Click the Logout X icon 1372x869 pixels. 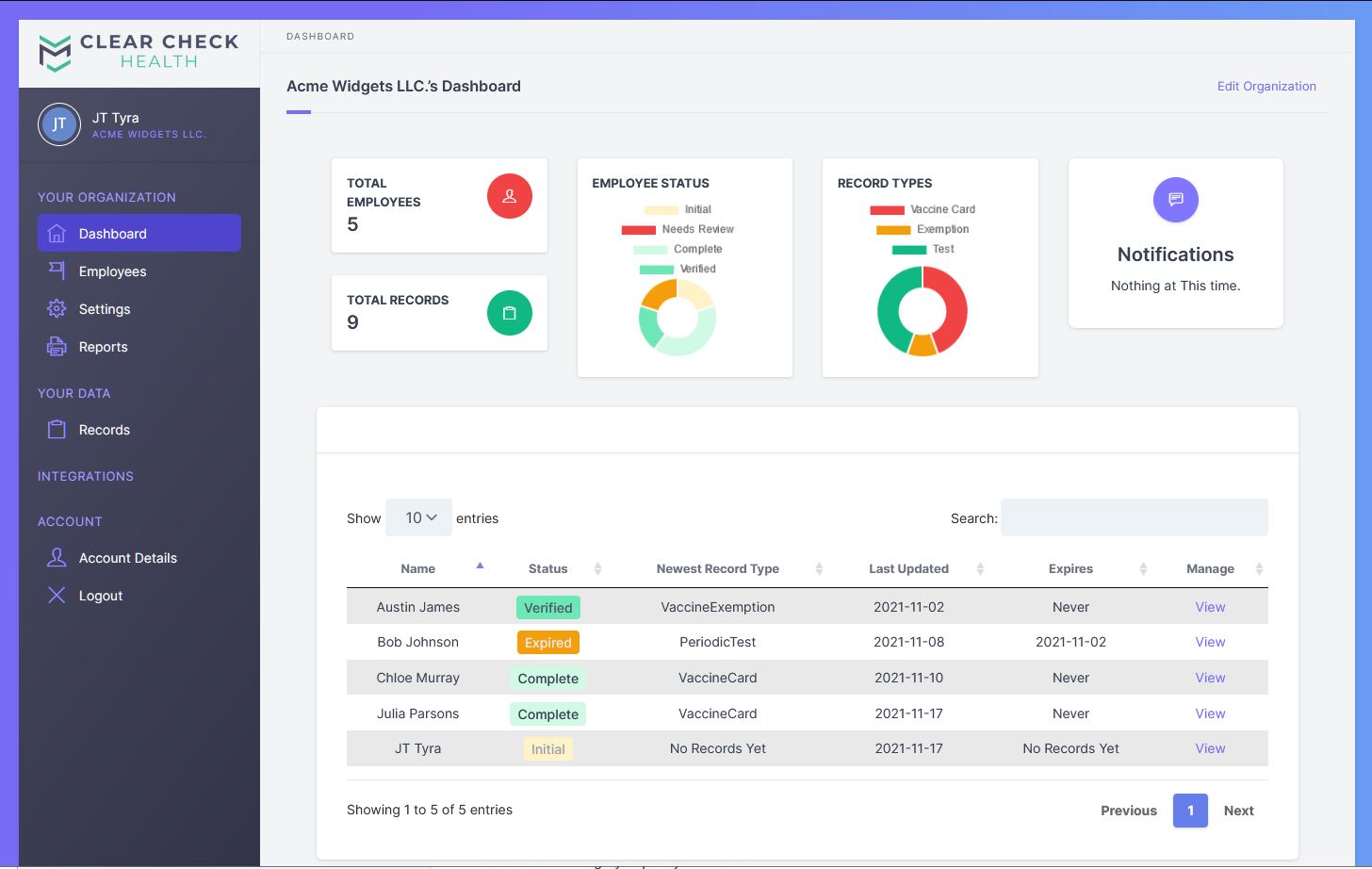[57, 595]
